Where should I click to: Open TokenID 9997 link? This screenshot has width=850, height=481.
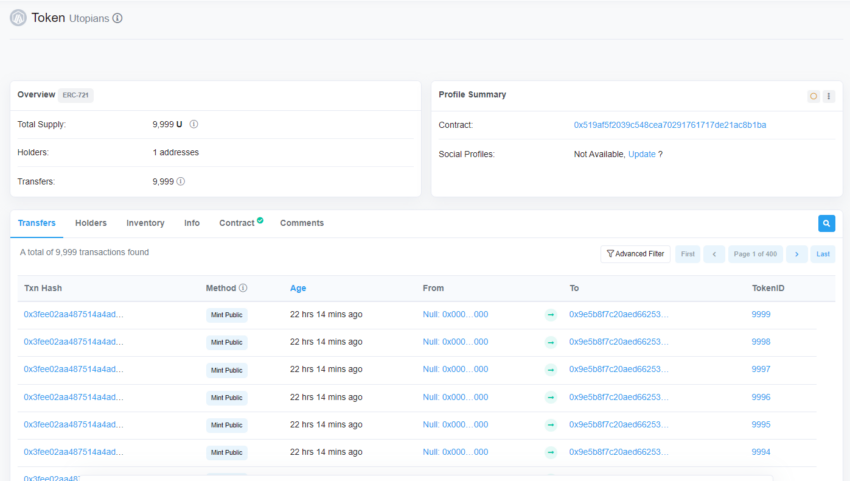[761, 369]
